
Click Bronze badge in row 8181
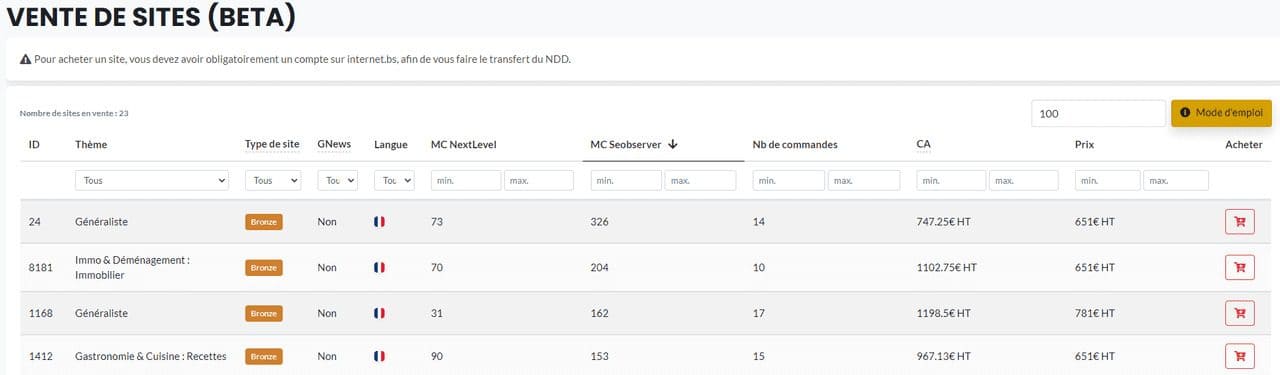(x=264, y=268)
